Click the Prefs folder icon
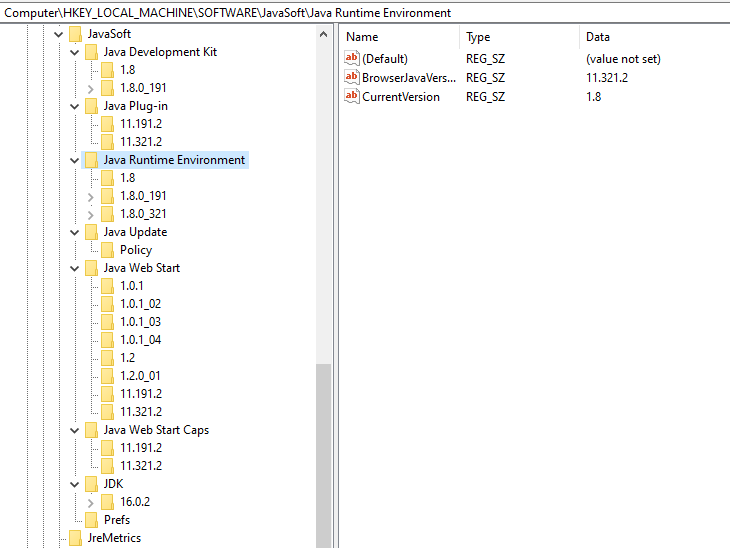The height and width of the screenshot is (548, 730). 91,520
